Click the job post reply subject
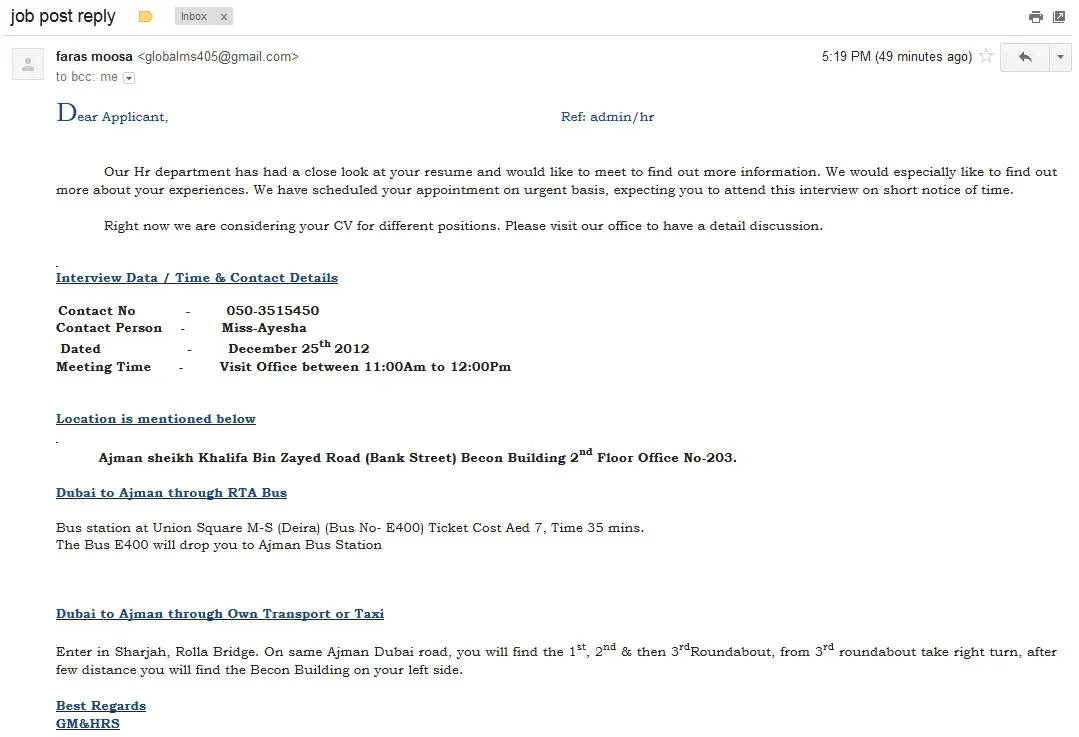Screen dimensions: 1079x737 click(x=63, y=17)
